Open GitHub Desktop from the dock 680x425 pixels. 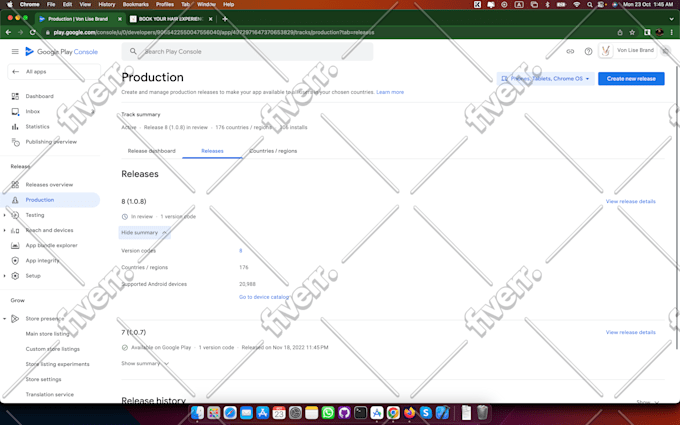pyautogui.click(x=344, y=412)
